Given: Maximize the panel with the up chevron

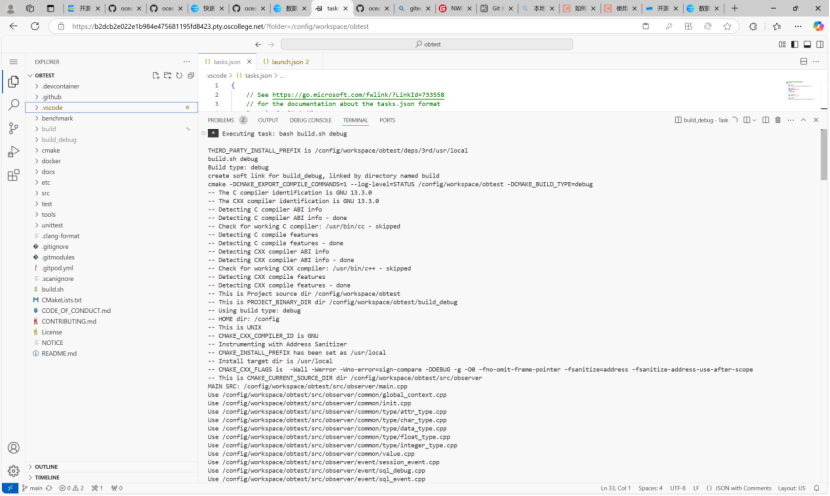Looking at the screenshot, I should point(803,120).
